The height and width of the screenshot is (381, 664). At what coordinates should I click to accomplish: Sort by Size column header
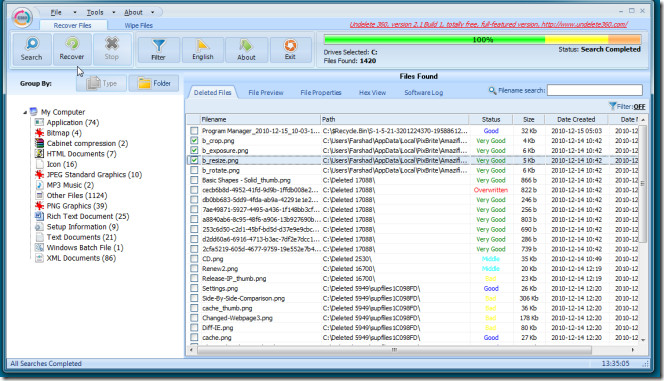click(528, 119)
